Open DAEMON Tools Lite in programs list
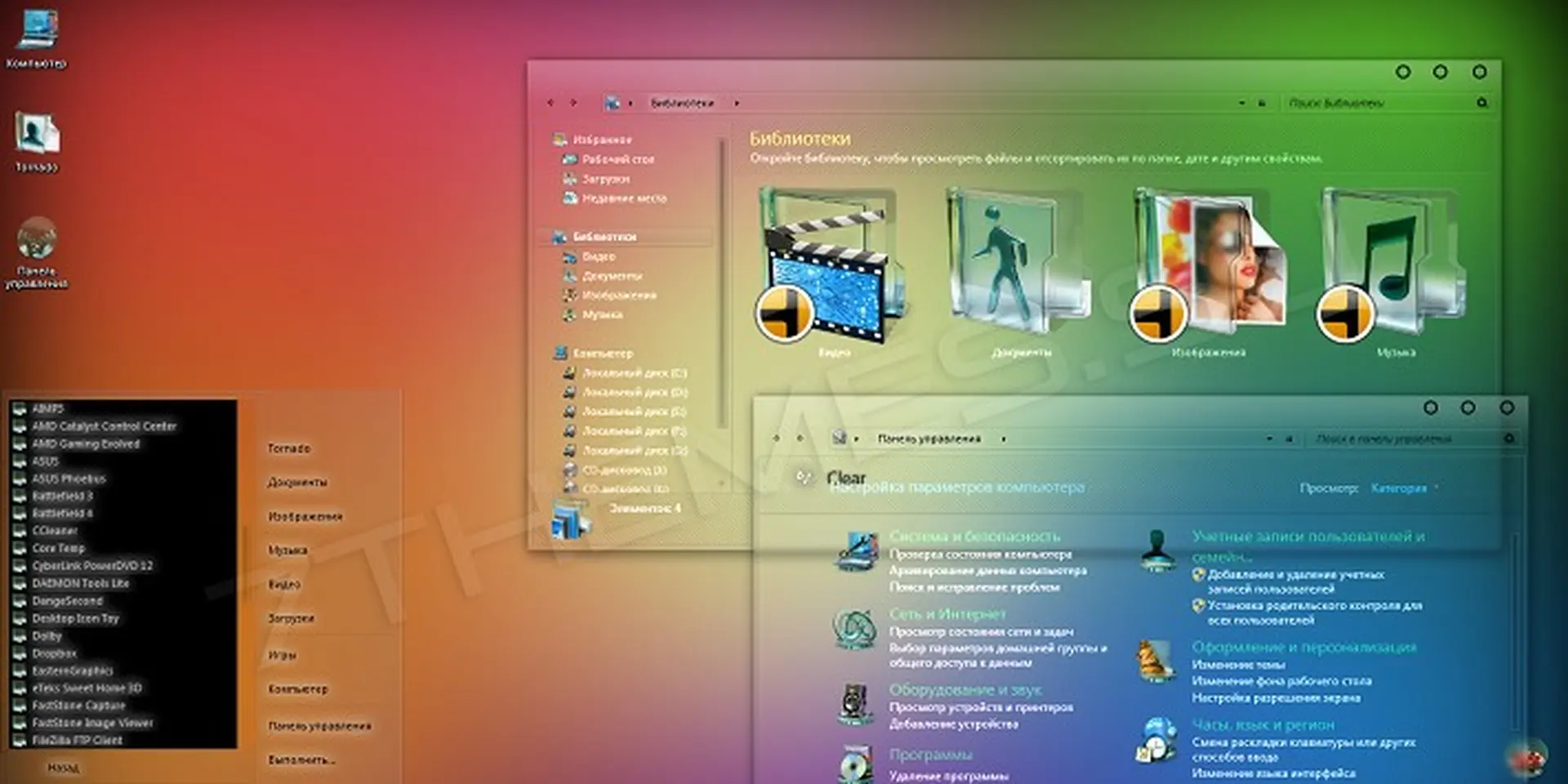The width and height of the screenshot is (1568, 784). click(80, 583)
